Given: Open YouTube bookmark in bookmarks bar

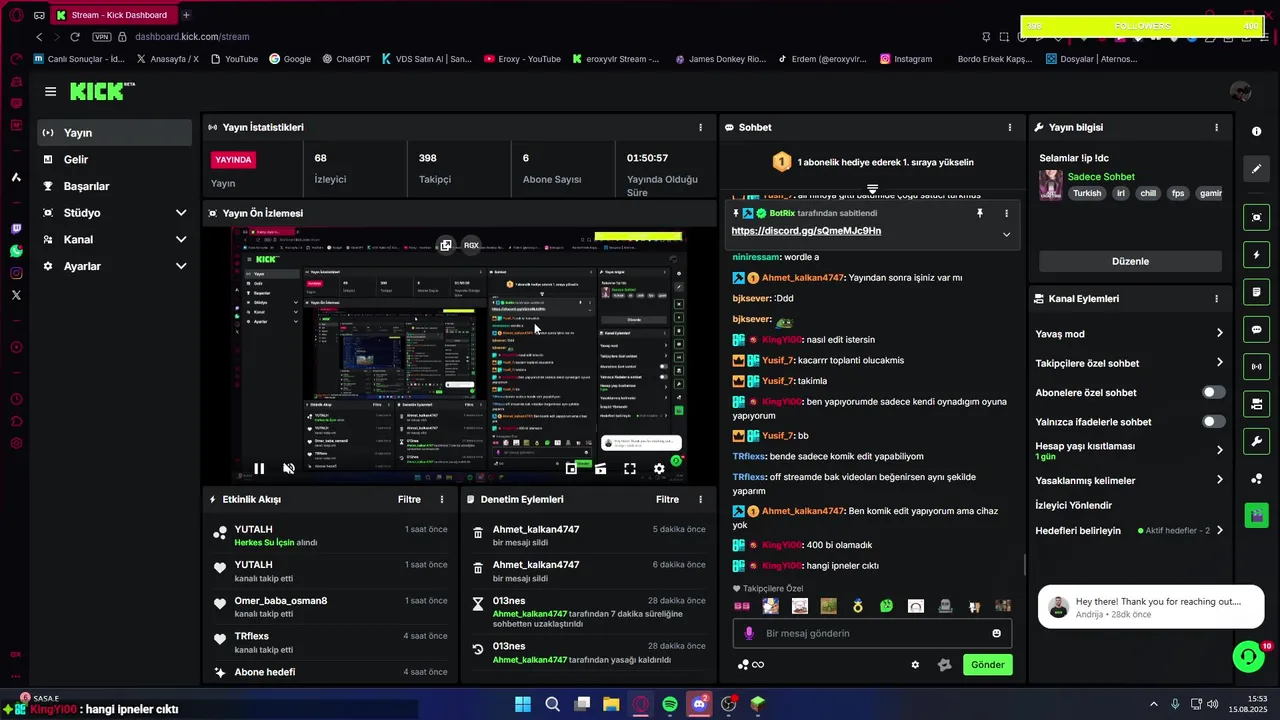Looking at the screenshot, I should (x=234, y=59).
